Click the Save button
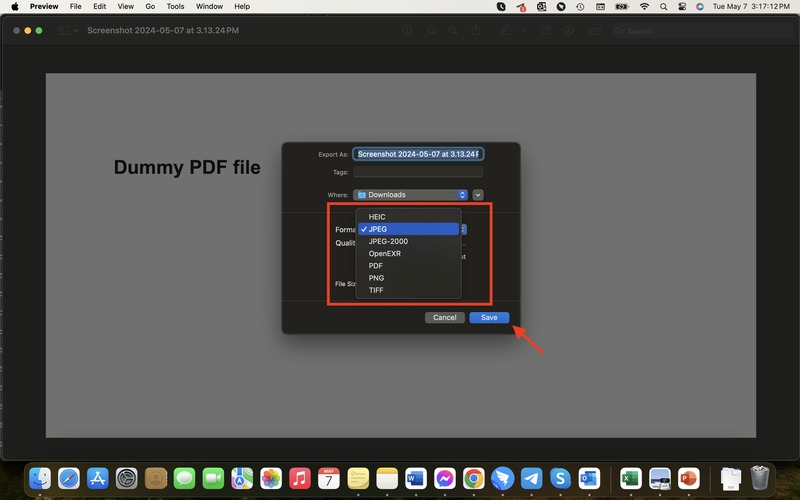 pos(489,317)
